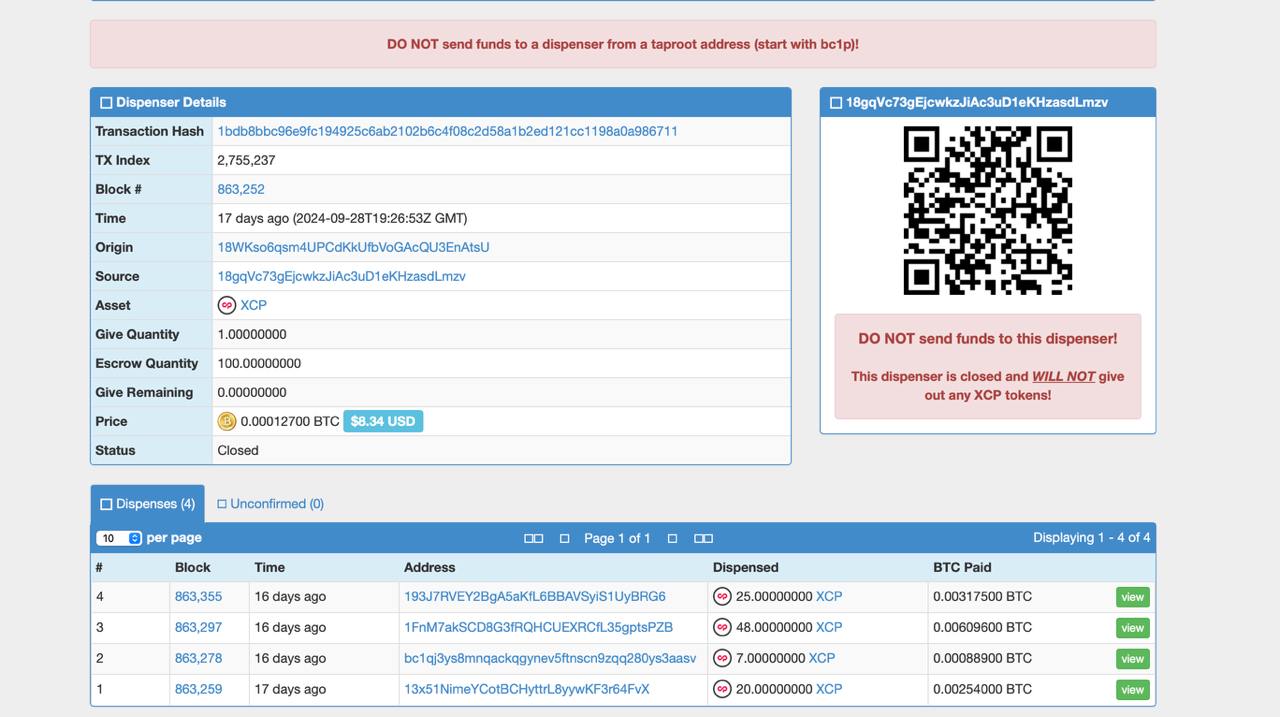Click the Status value Closed
The image size is (1280, 717).
coord(238,450)
